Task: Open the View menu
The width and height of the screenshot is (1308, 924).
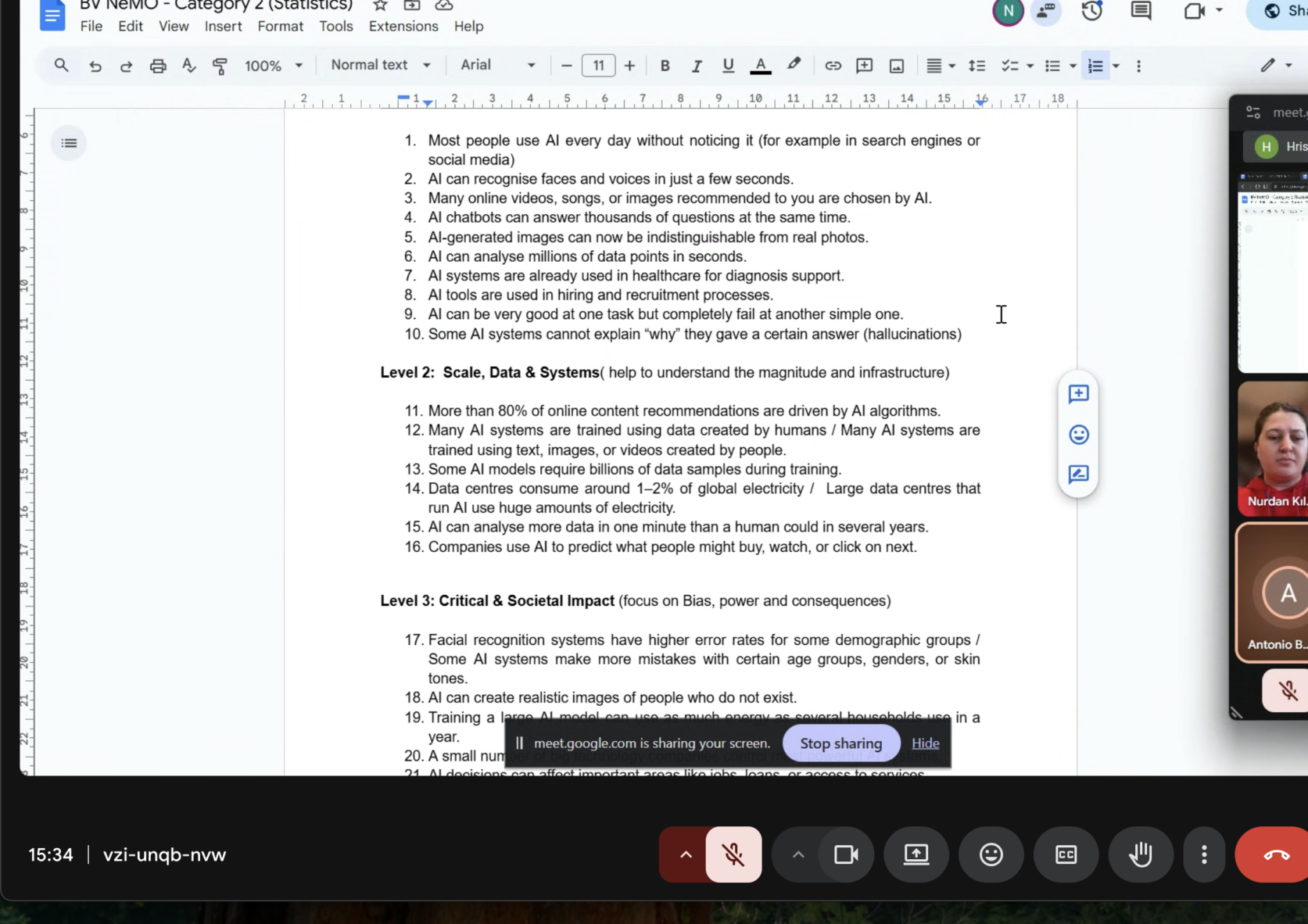Action: coord(174,26)
